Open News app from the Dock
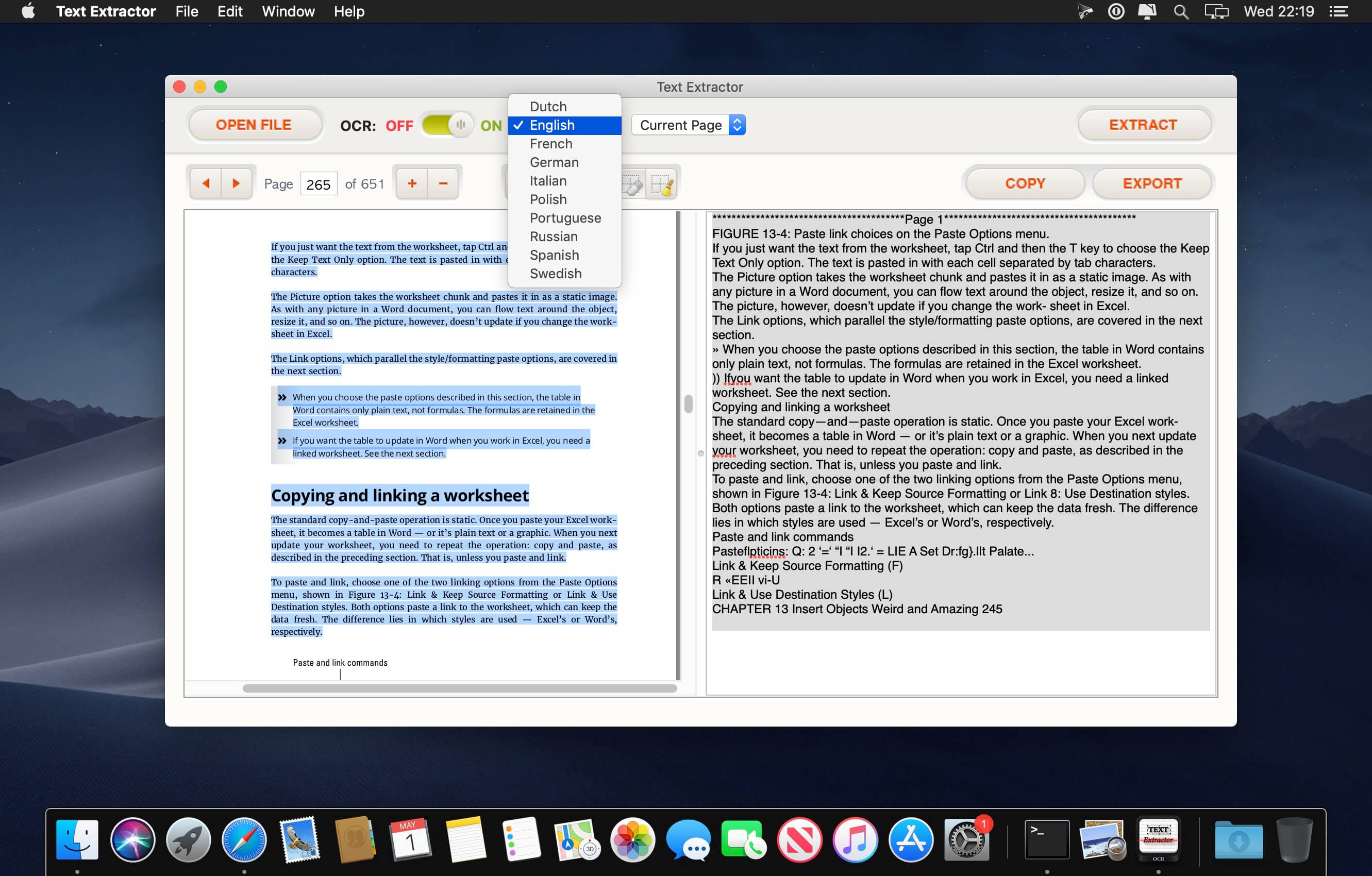This screenshot has height=876, width=1372. (799, 838)
